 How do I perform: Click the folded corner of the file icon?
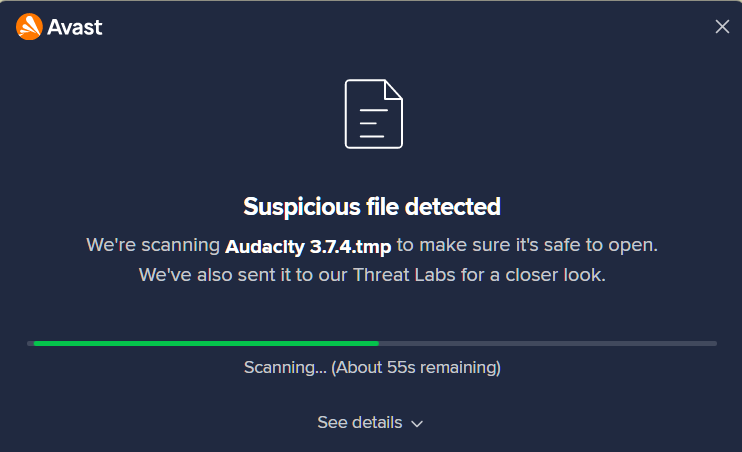(x=393, y=89)
